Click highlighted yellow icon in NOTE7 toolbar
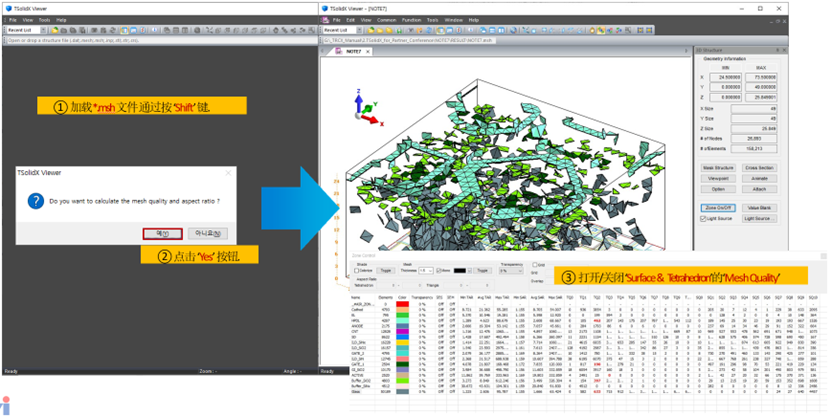Screen dimensions: 831x416 click(600, 30)
